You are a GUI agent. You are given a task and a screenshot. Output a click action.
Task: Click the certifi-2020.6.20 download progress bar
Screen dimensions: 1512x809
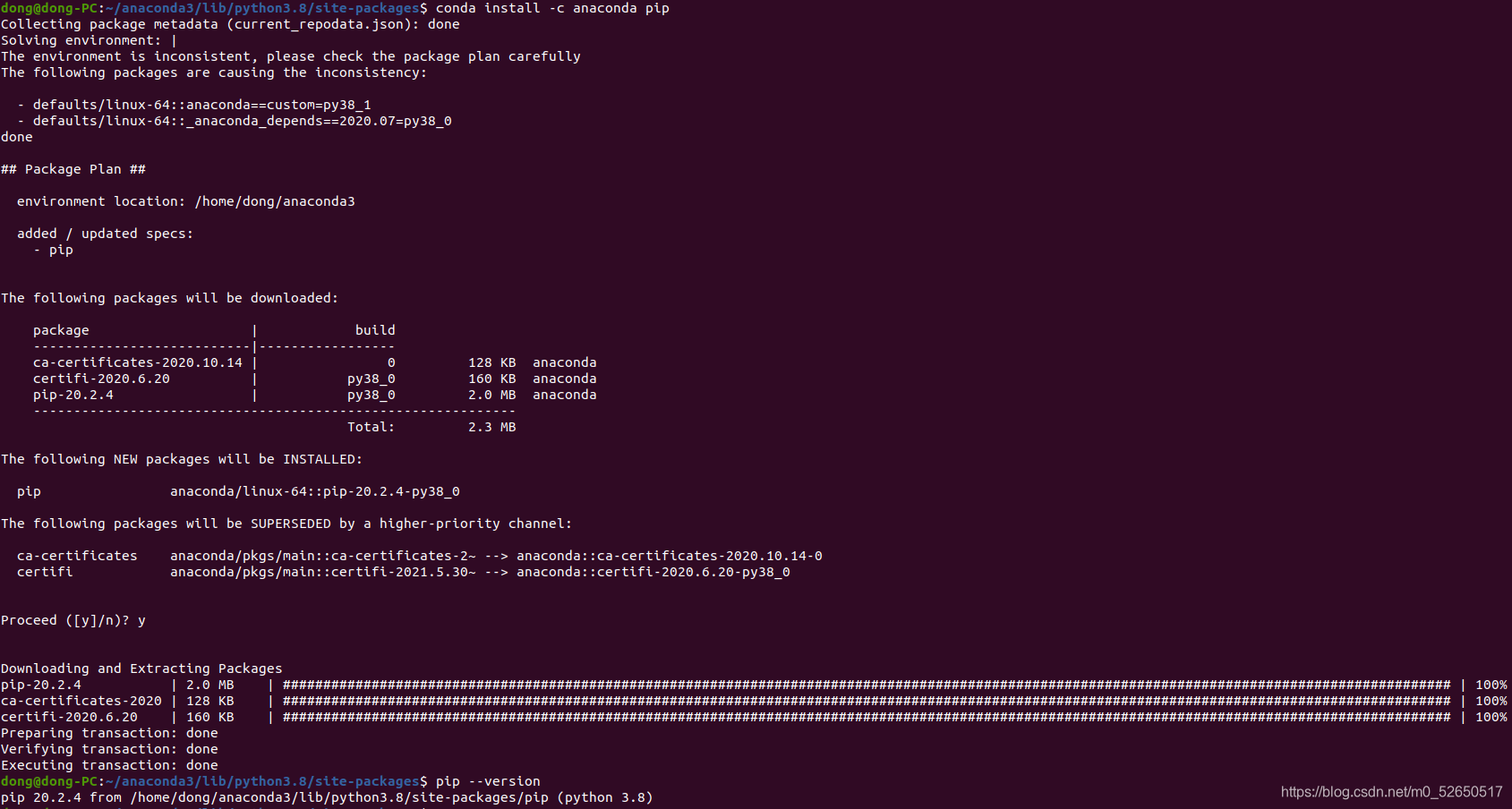[867, 717]
